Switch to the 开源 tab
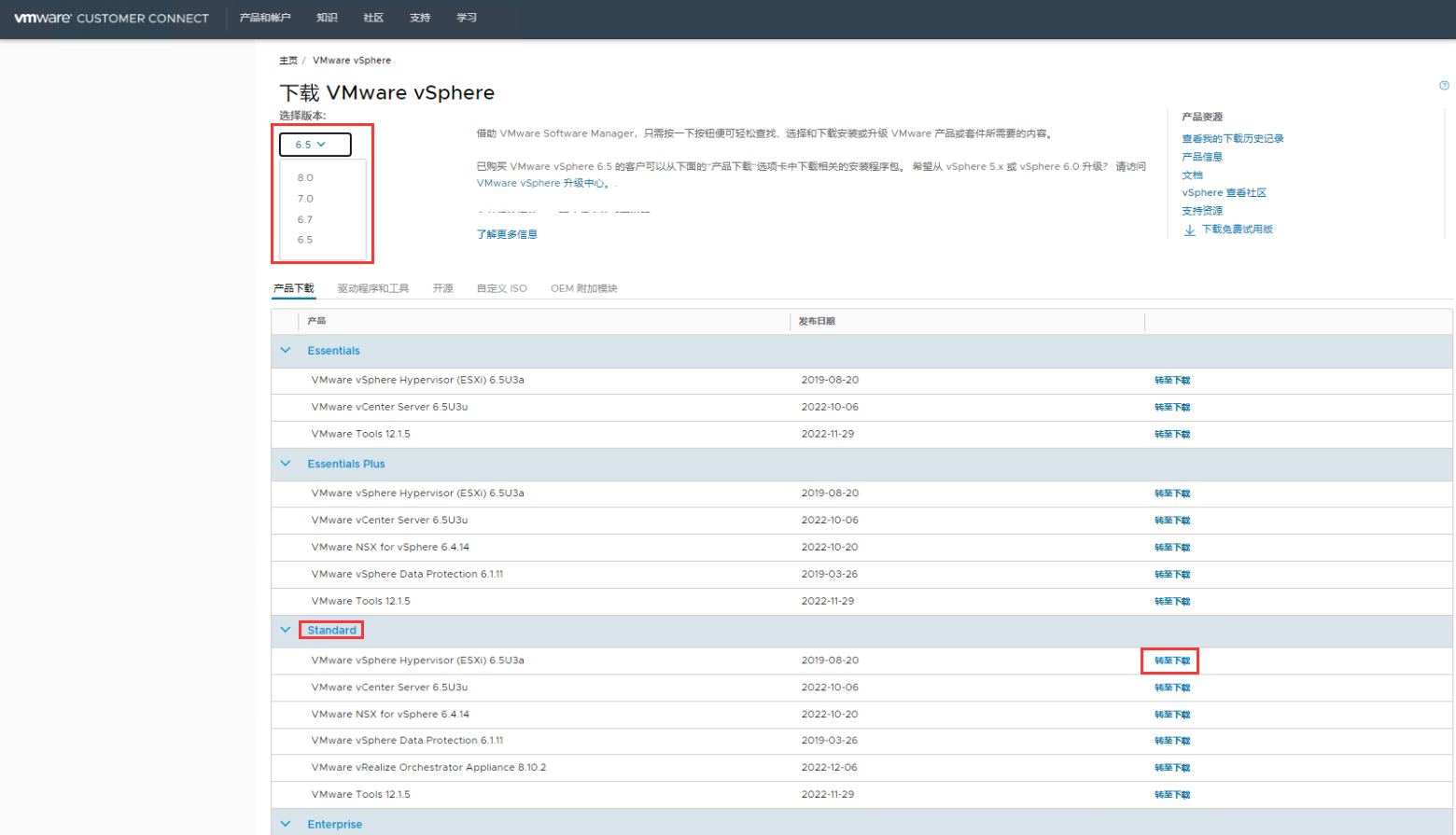Screen dimensions: 1456x835 pos(442,288)
